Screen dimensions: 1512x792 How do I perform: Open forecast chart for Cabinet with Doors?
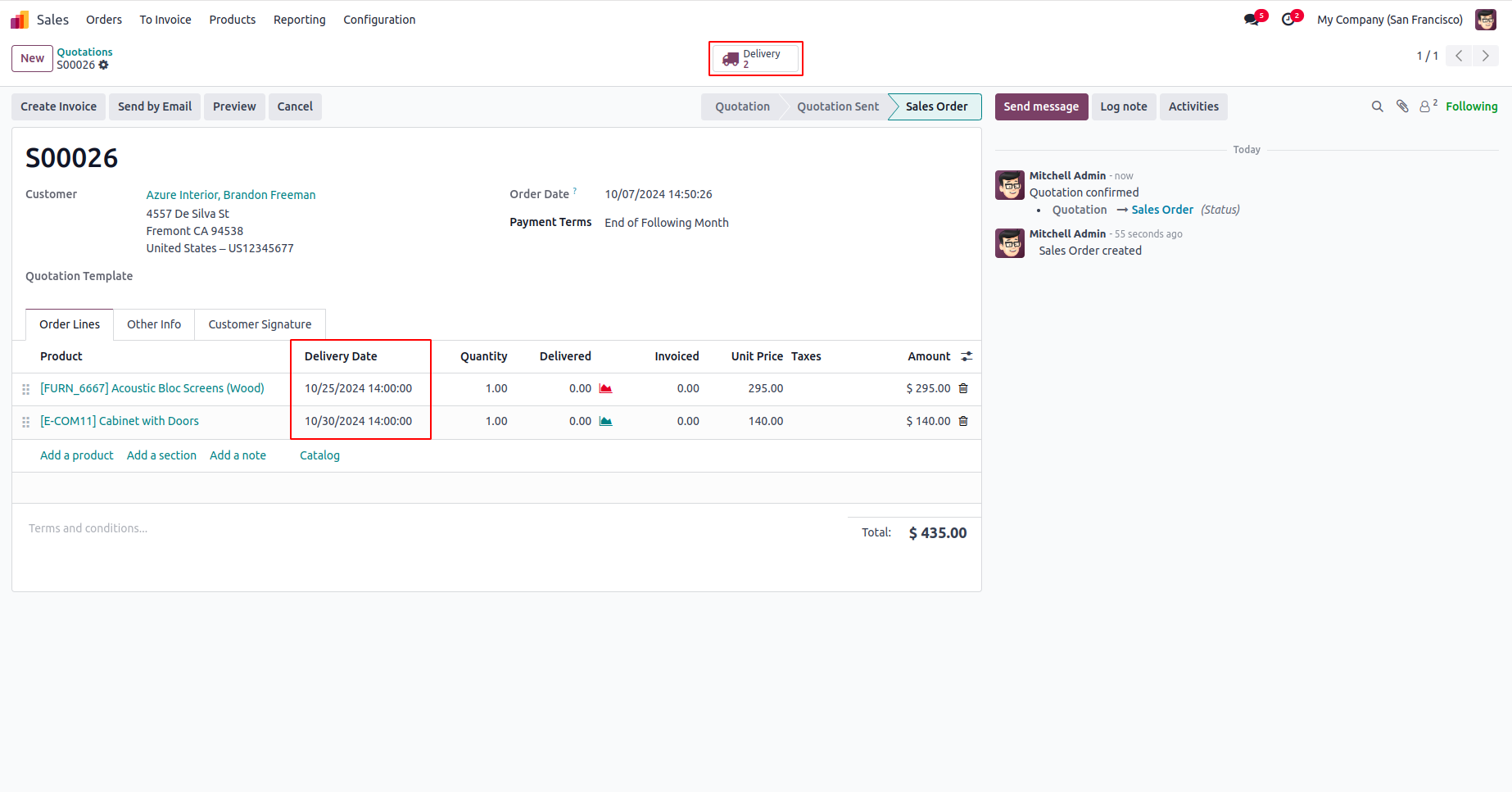tap(605, 422)
